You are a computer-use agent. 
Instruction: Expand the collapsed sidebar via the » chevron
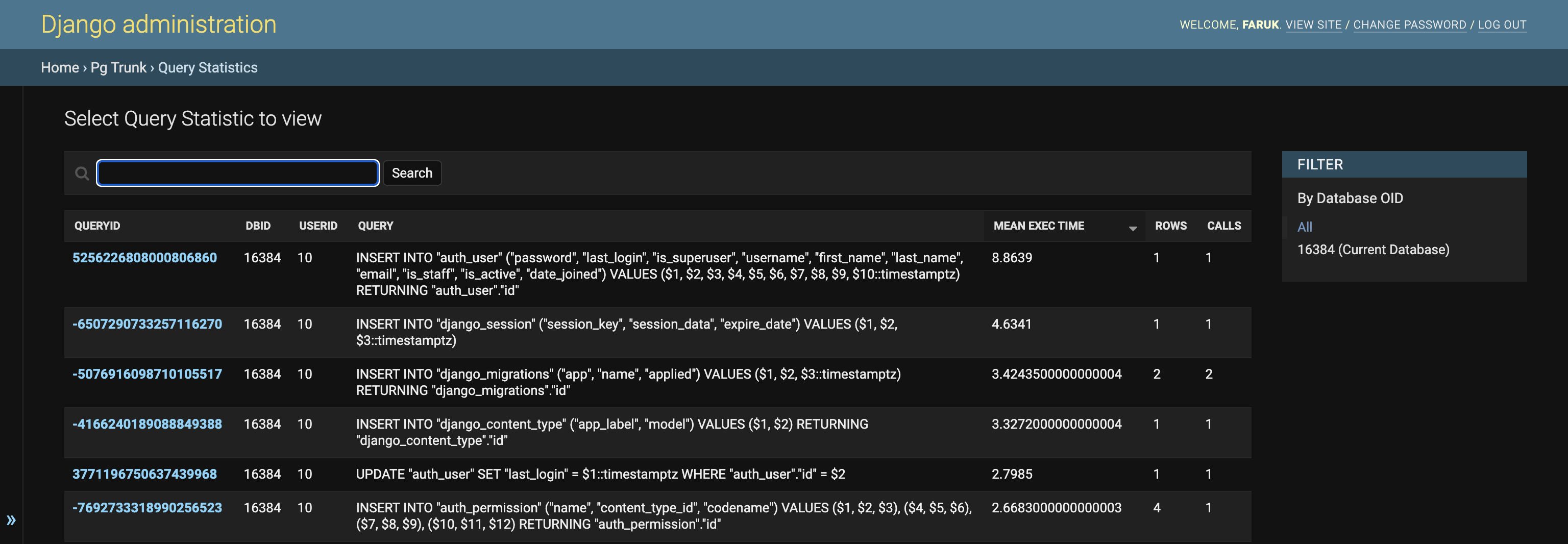[x=12, y=520]
